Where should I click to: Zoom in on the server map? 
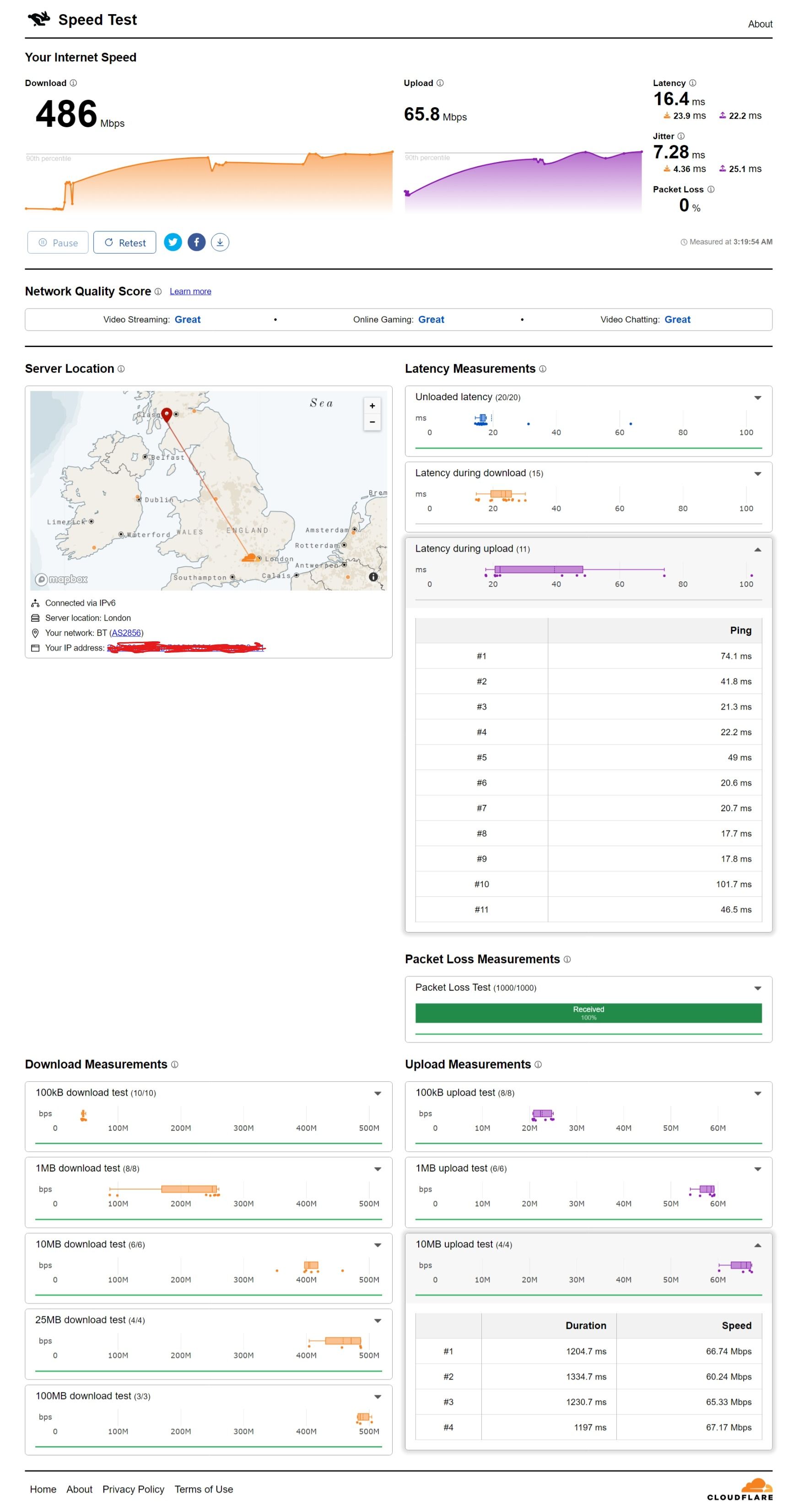tap(372, 406)
